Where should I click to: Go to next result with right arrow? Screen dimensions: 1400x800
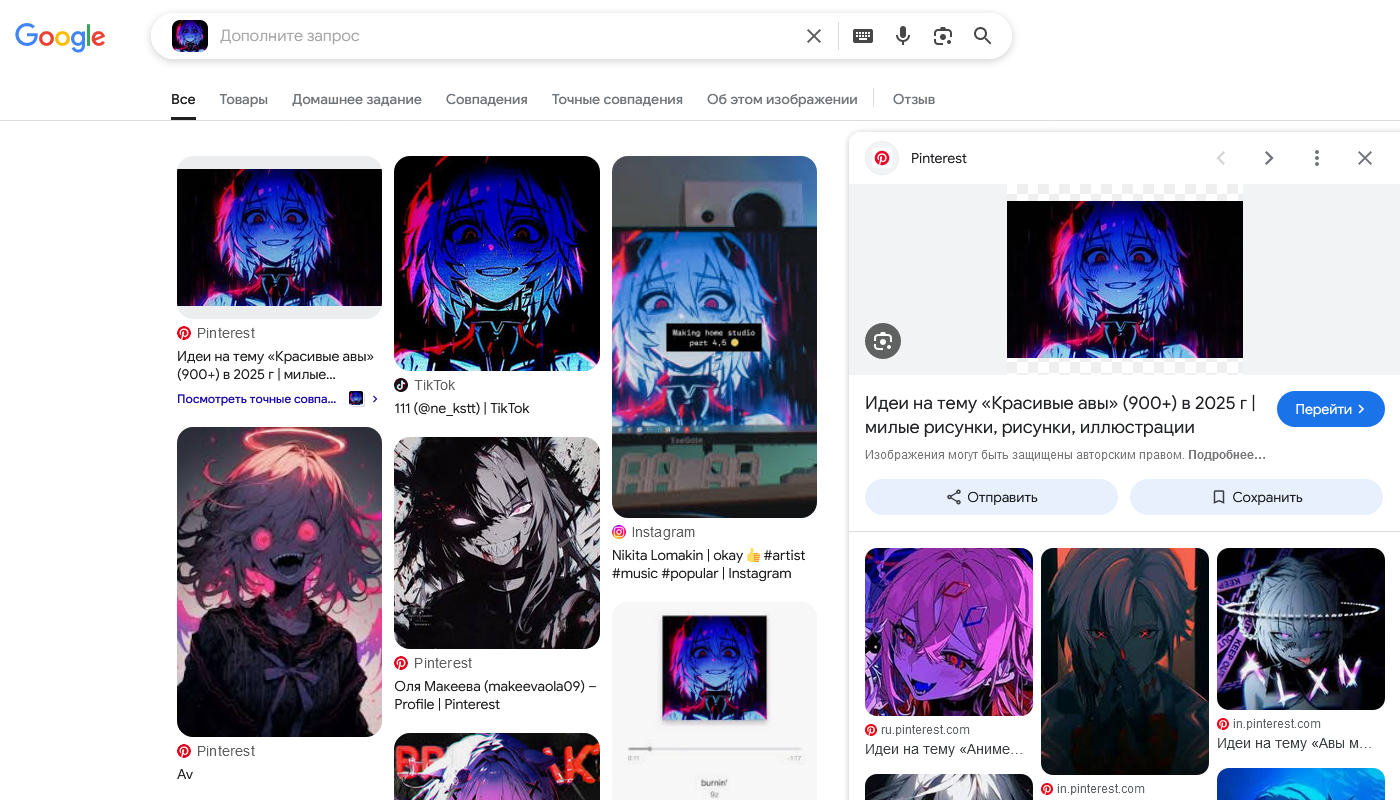pyautogui.click(x=1269, y=158)
